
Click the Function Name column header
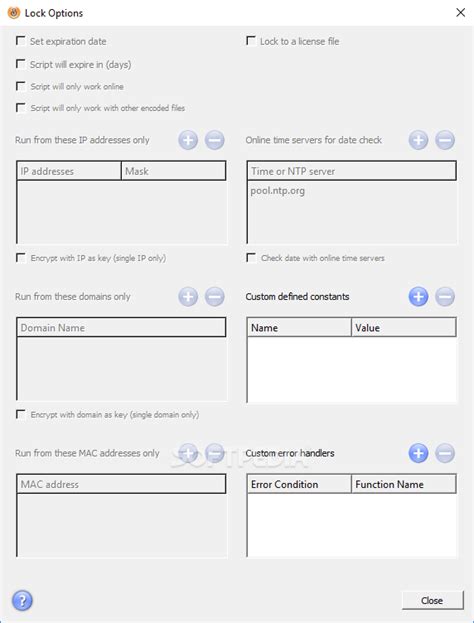click(x=404, y=484)
